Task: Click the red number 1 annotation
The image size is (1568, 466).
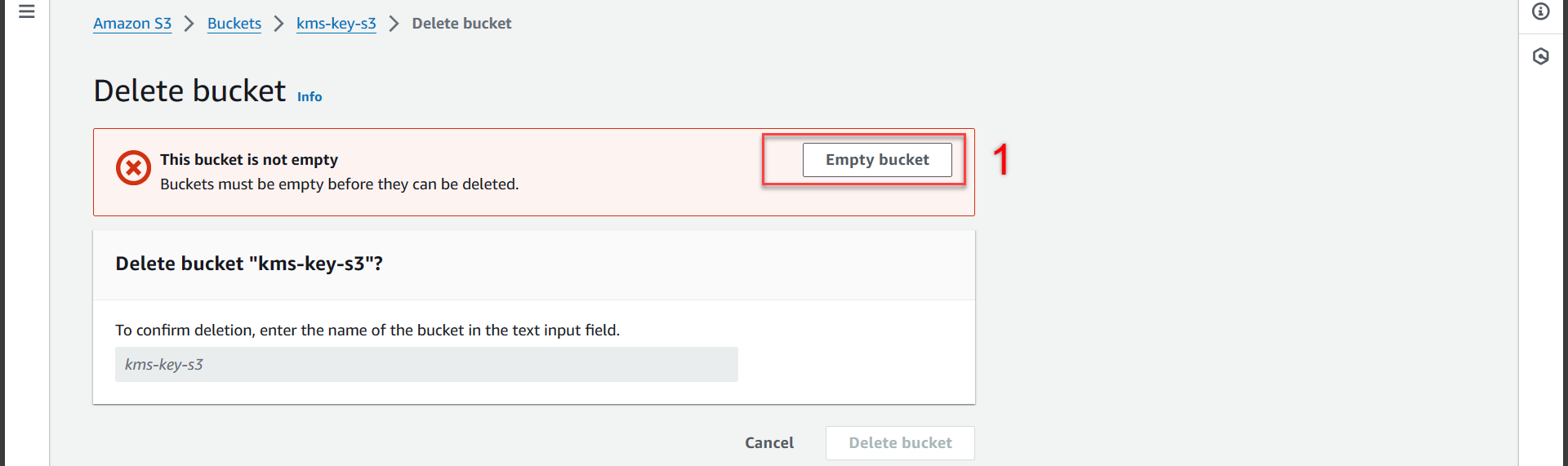Action: pos(1001,159)
